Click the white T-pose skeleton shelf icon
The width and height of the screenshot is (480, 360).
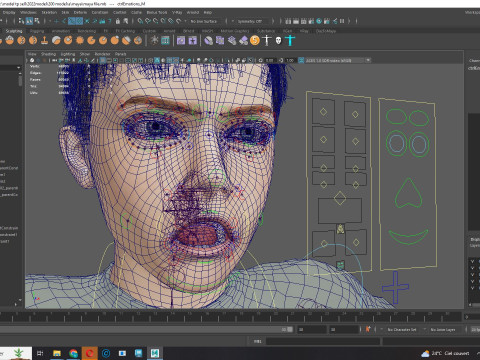point(267,41)
